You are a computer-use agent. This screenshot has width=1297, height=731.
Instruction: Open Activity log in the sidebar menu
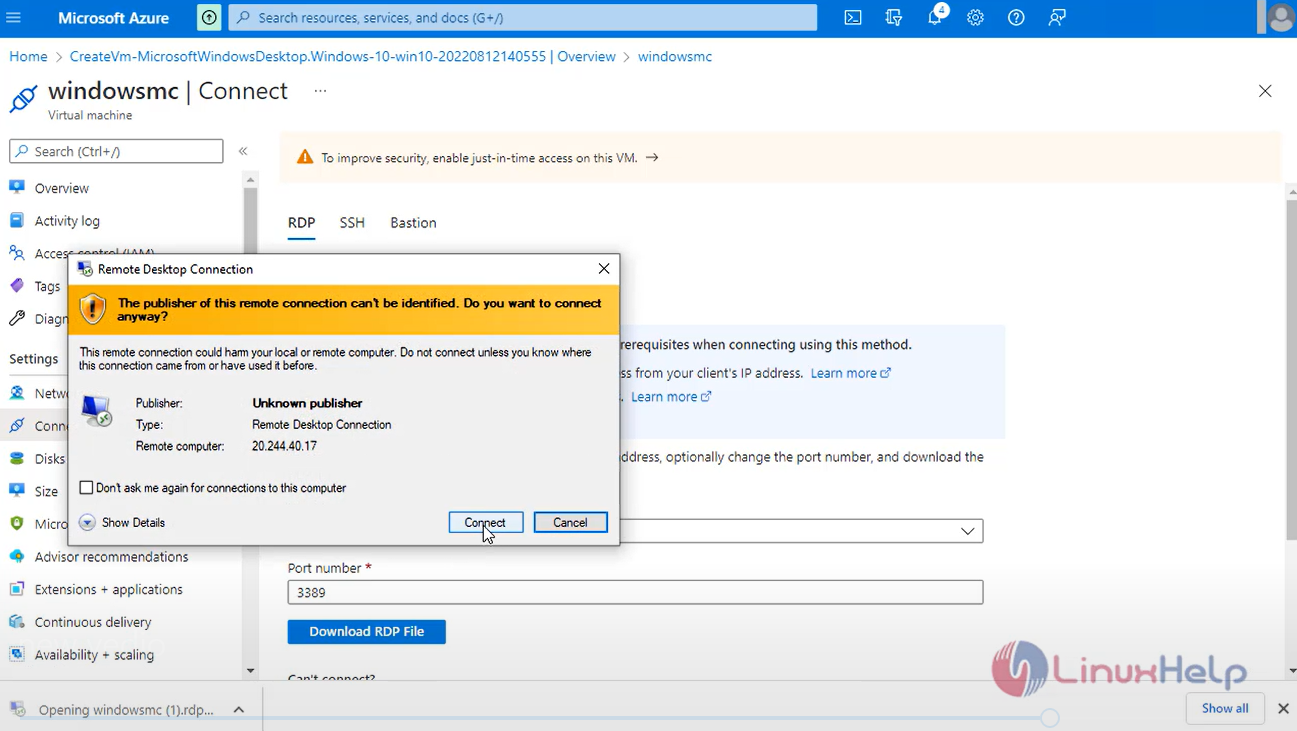pos(67,221)
